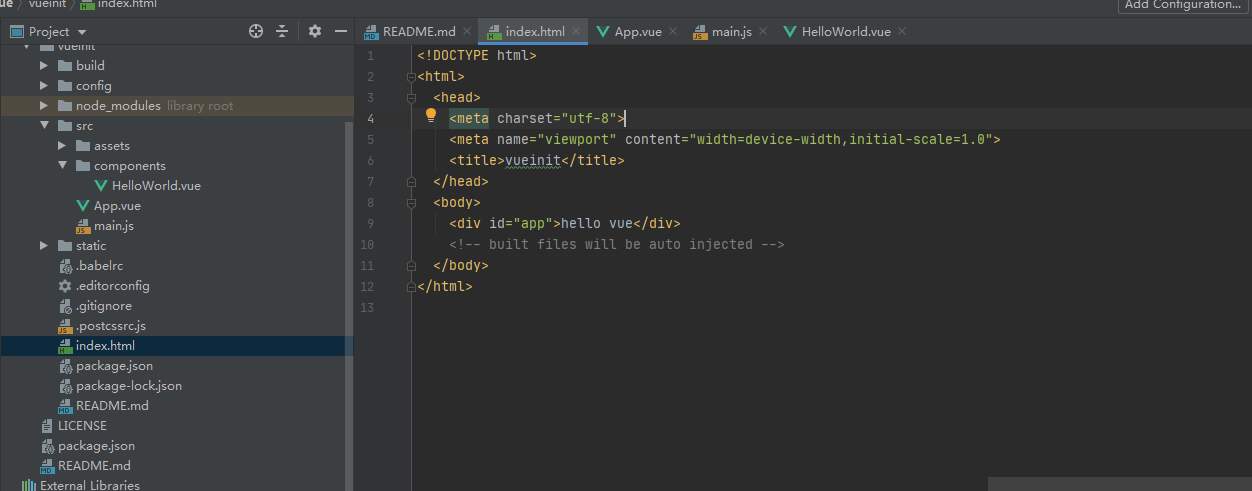Select README.md below package-lock.json
The image size is (1252, 491).
112,406
